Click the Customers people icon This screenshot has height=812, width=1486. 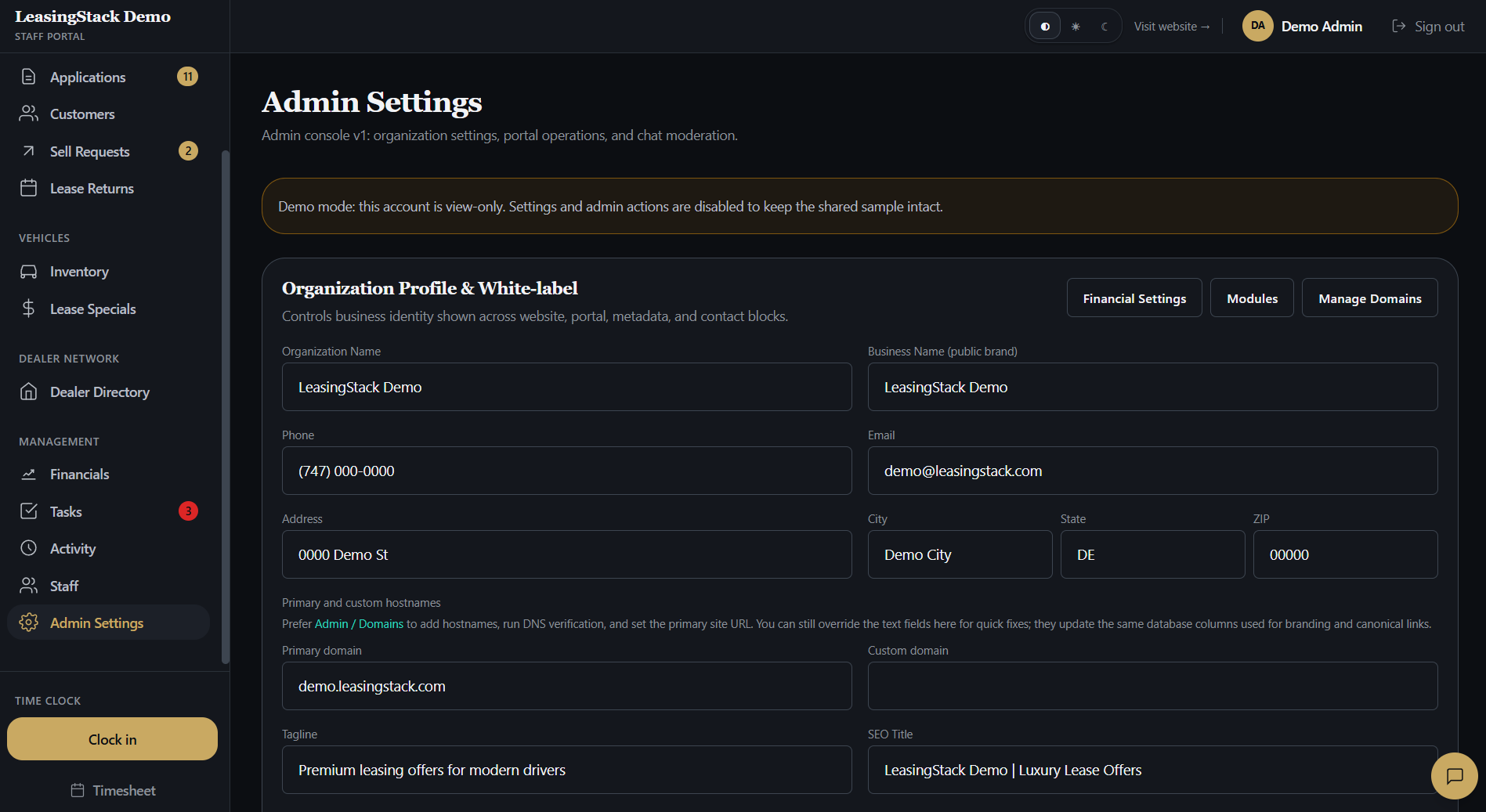[x=29, y=114]
